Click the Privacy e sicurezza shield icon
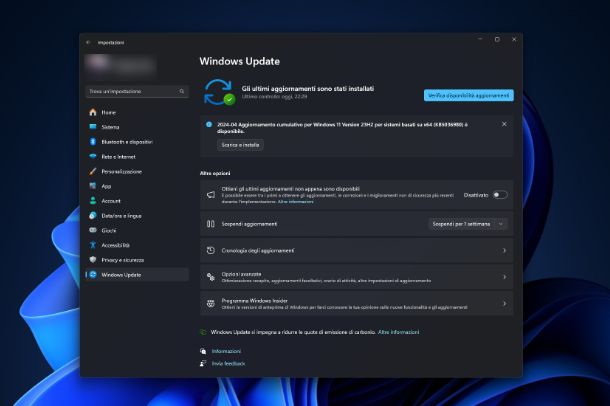Screen dimensions: 610x406 coord(93,260)
